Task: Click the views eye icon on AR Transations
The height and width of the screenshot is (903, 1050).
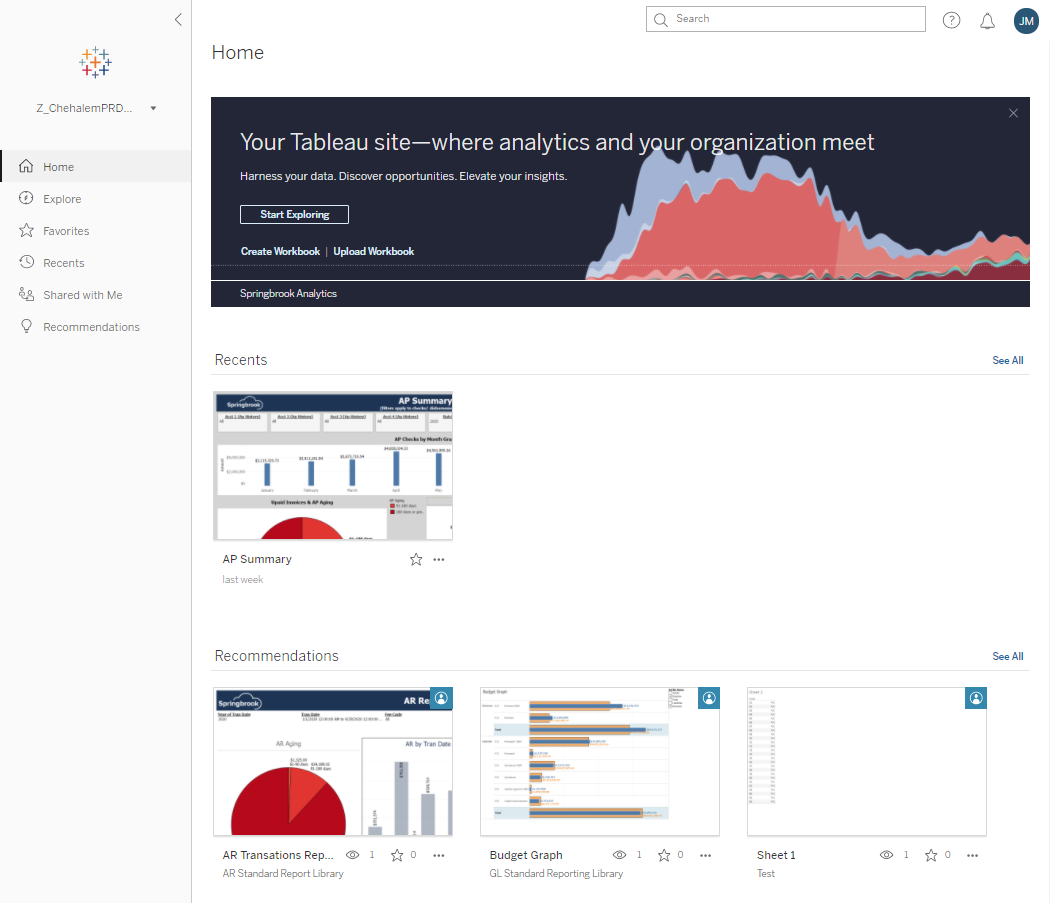Action: click(352, 855)
